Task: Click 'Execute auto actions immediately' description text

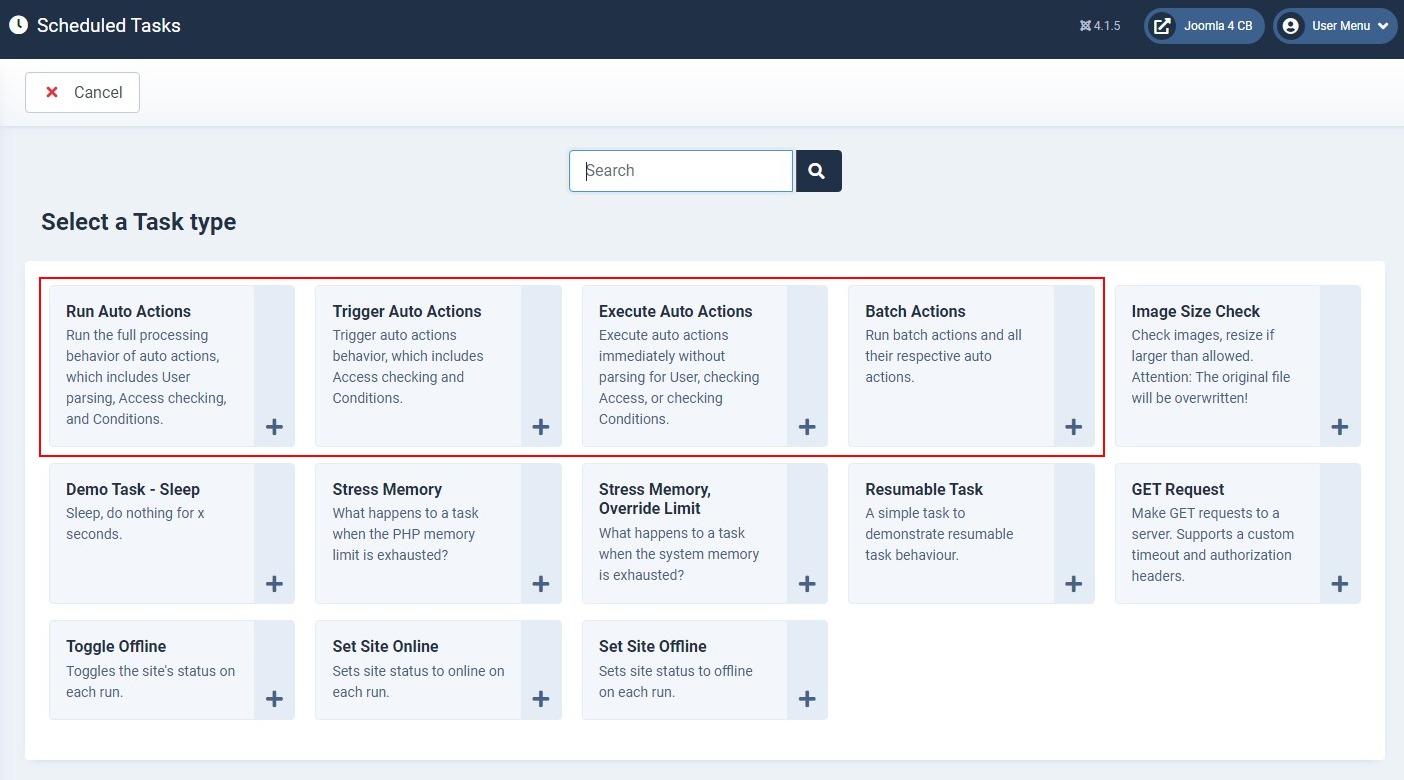Action: [679, 377]
